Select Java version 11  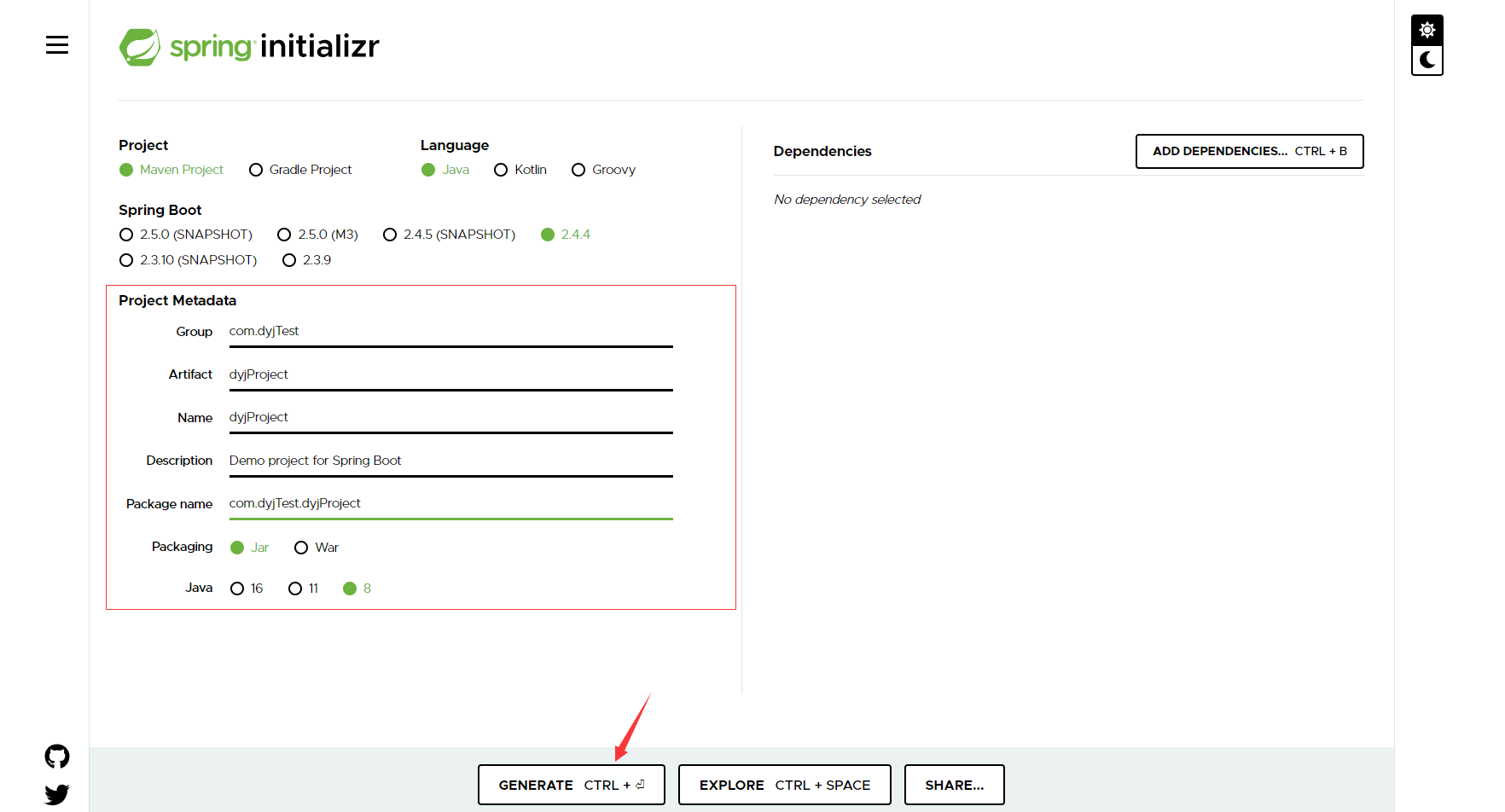pyautogui.click(x=304, y=589)
